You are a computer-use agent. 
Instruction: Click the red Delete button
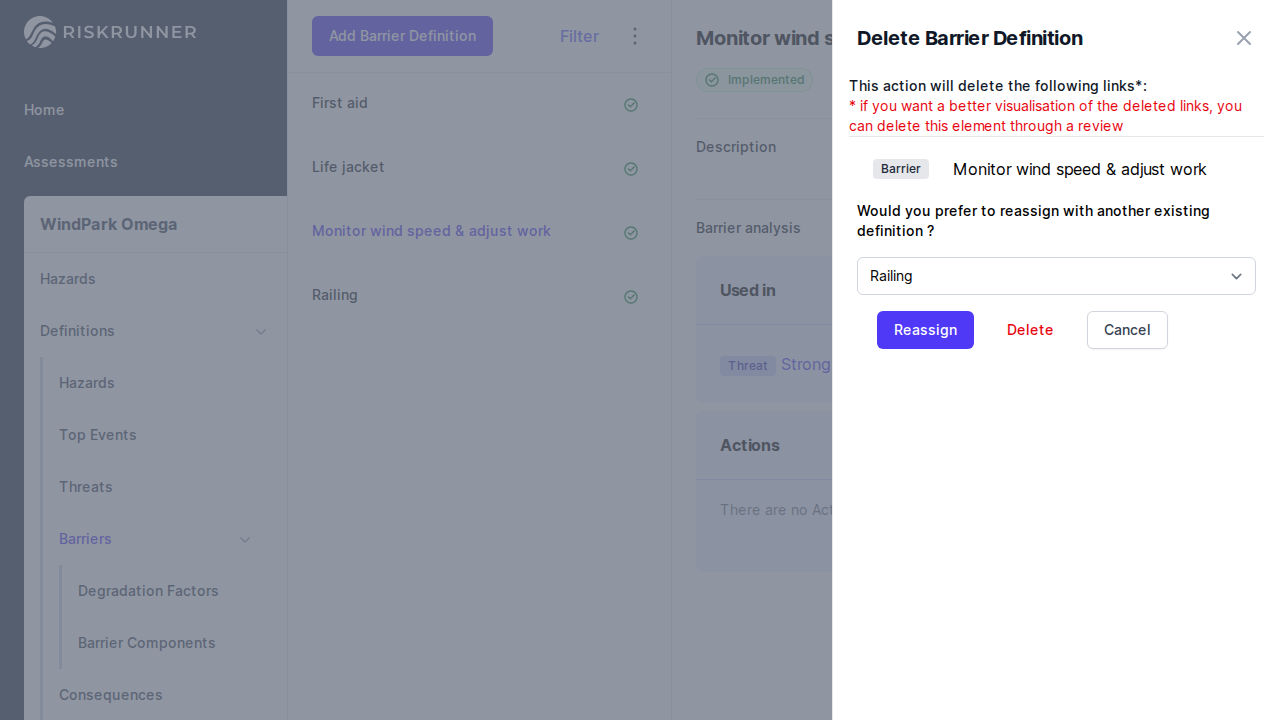[1029, 330]
